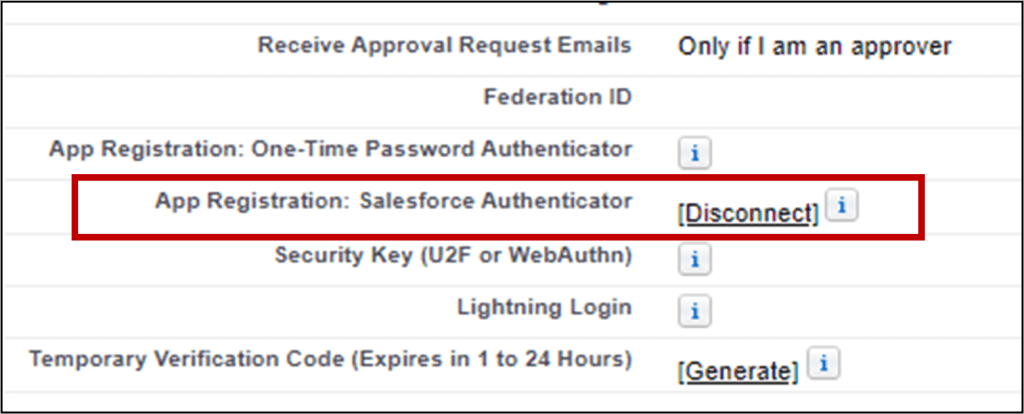The height and width of the screenshot is (414, 1024).
Task: Click the 'App Registration: Salesforce Authenticator' label
Action: coord(393,201)
